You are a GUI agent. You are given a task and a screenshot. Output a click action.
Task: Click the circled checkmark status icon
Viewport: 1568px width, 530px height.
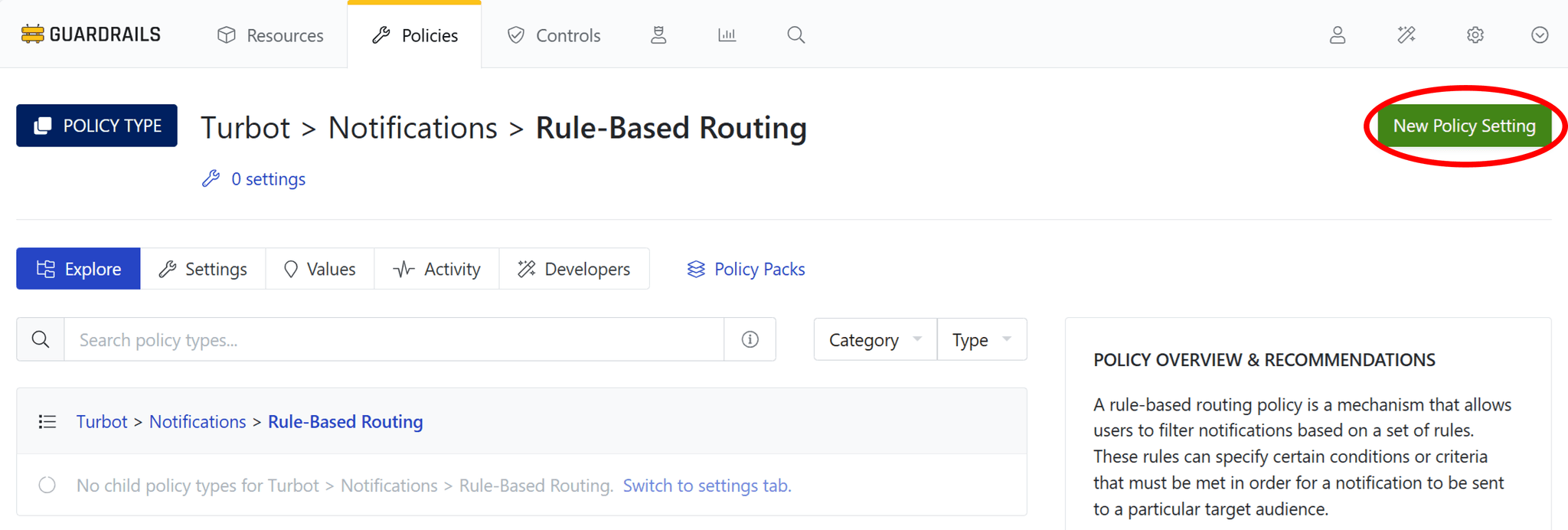coord(1540,35)
